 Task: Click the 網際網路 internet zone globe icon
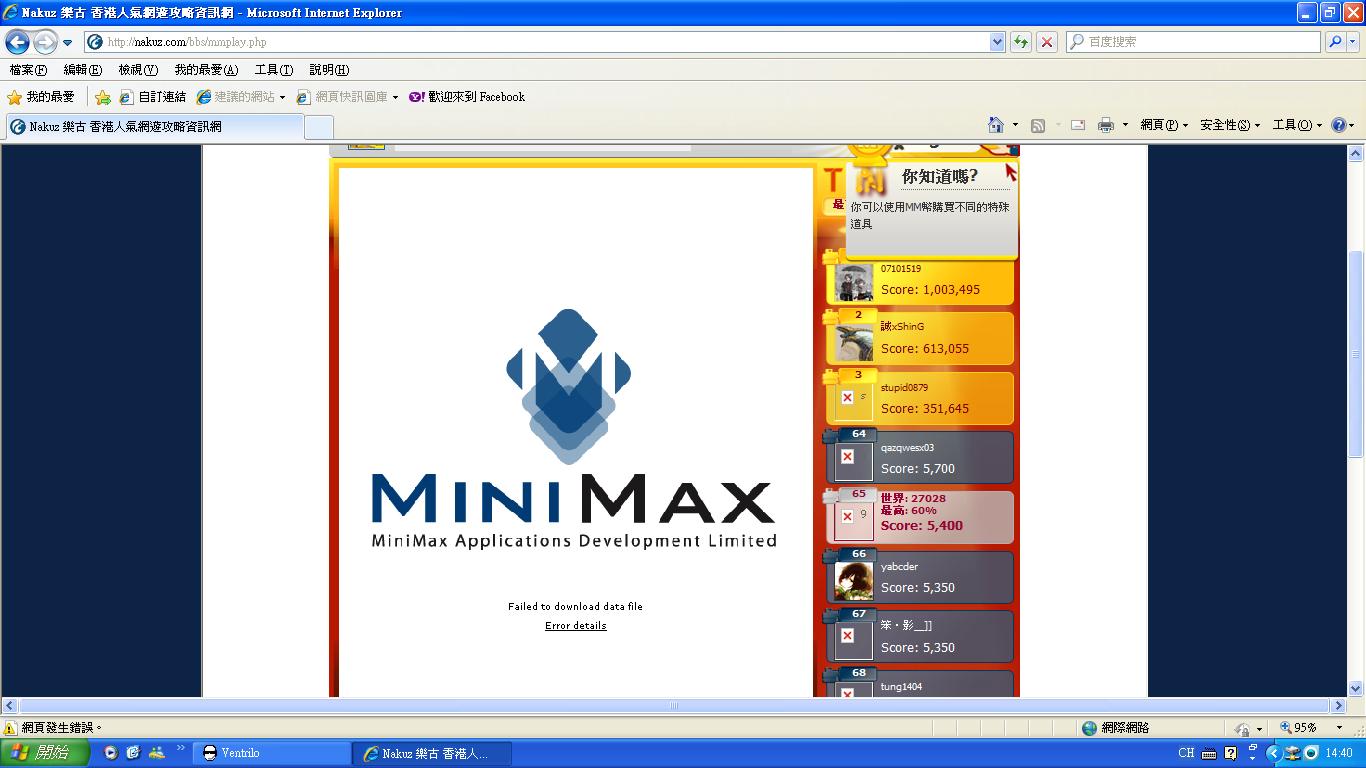[1090, 728]
